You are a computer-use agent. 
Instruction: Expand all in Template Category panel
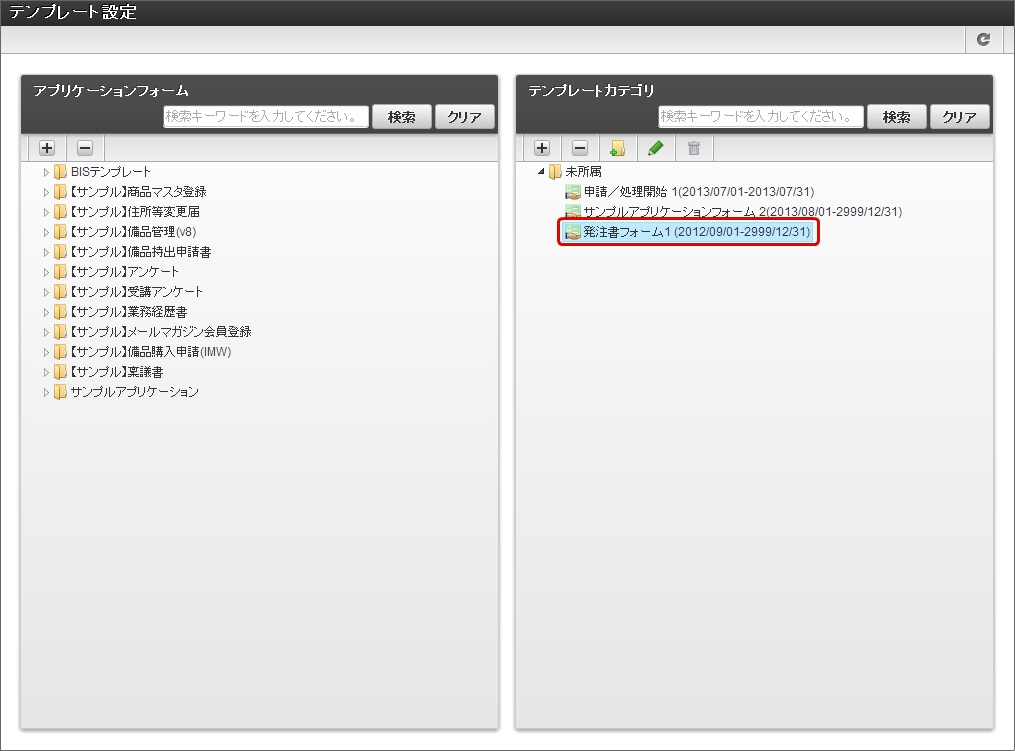point(542,148)
